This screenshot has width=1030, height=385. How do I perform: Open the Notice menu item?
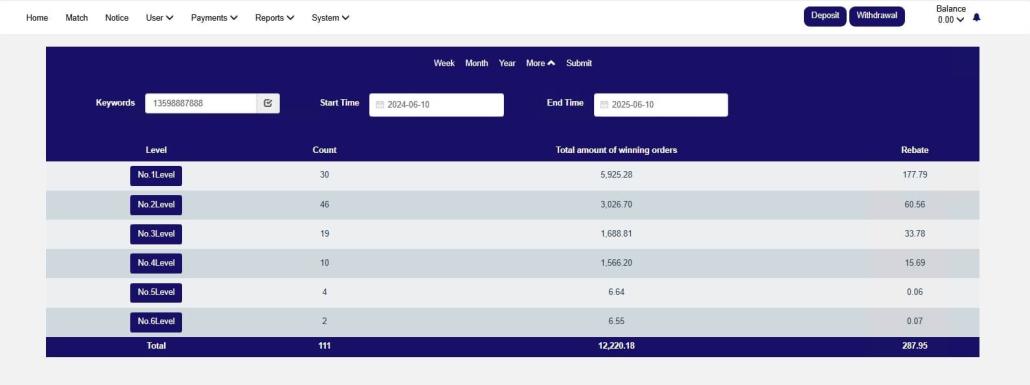[117, 18]
